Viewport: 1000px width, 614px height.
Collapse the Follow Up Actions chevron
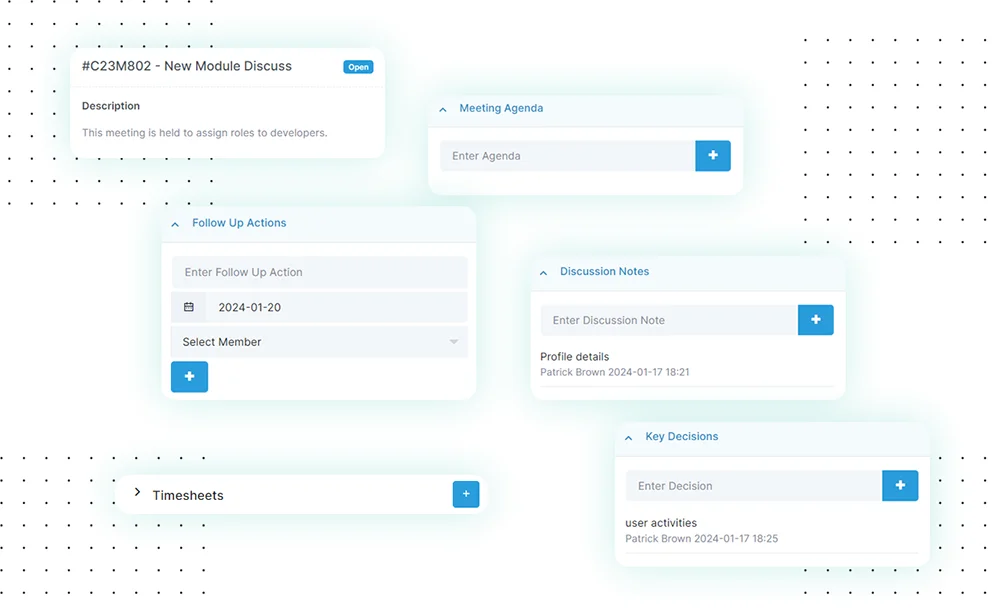[176, 224]
